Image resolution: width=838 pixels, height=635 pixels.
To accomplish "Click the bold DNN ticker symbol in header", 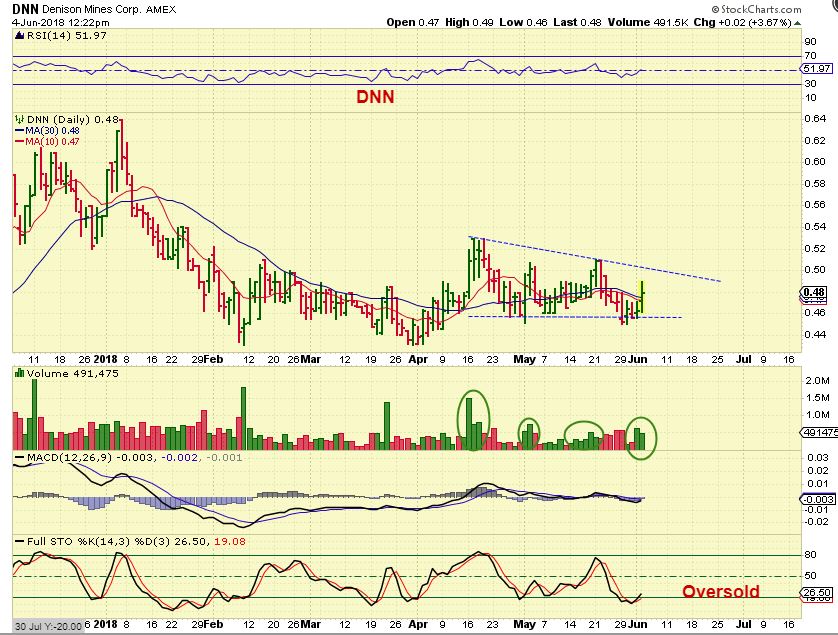I will (25, 9).
